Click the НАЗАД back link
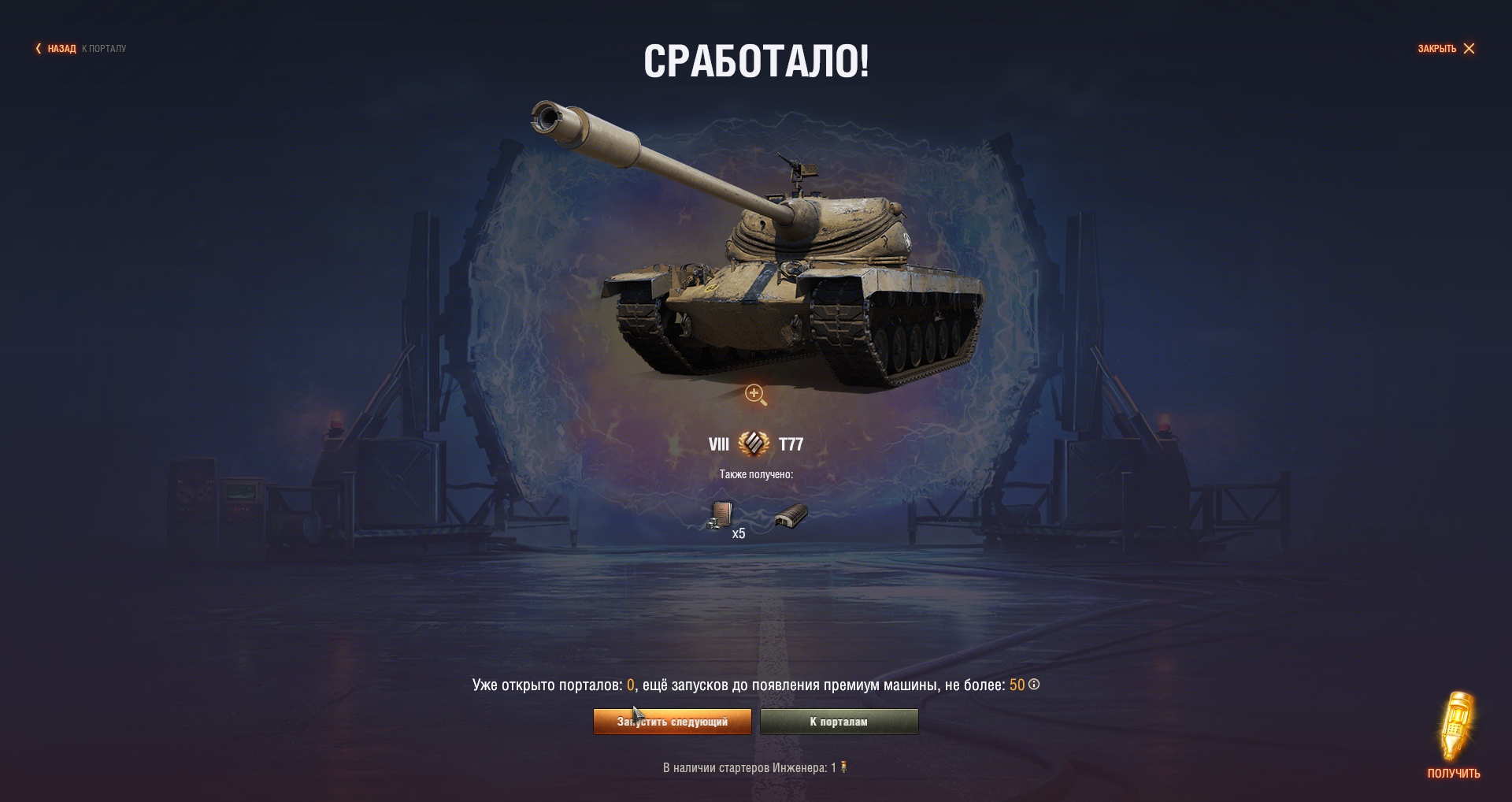Viewport: 1512px width, 802px height. point(61,49)
